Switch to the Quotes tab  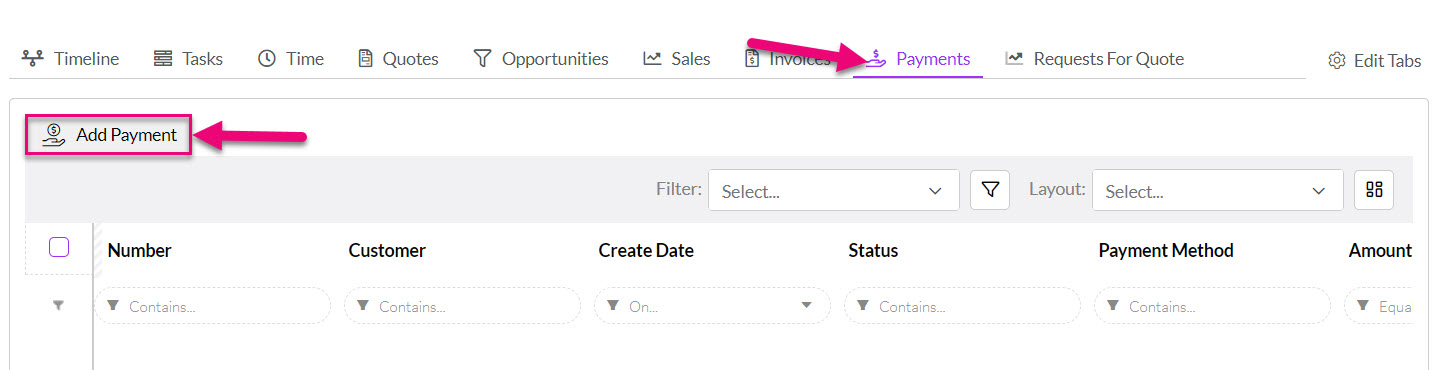point(398,59)
